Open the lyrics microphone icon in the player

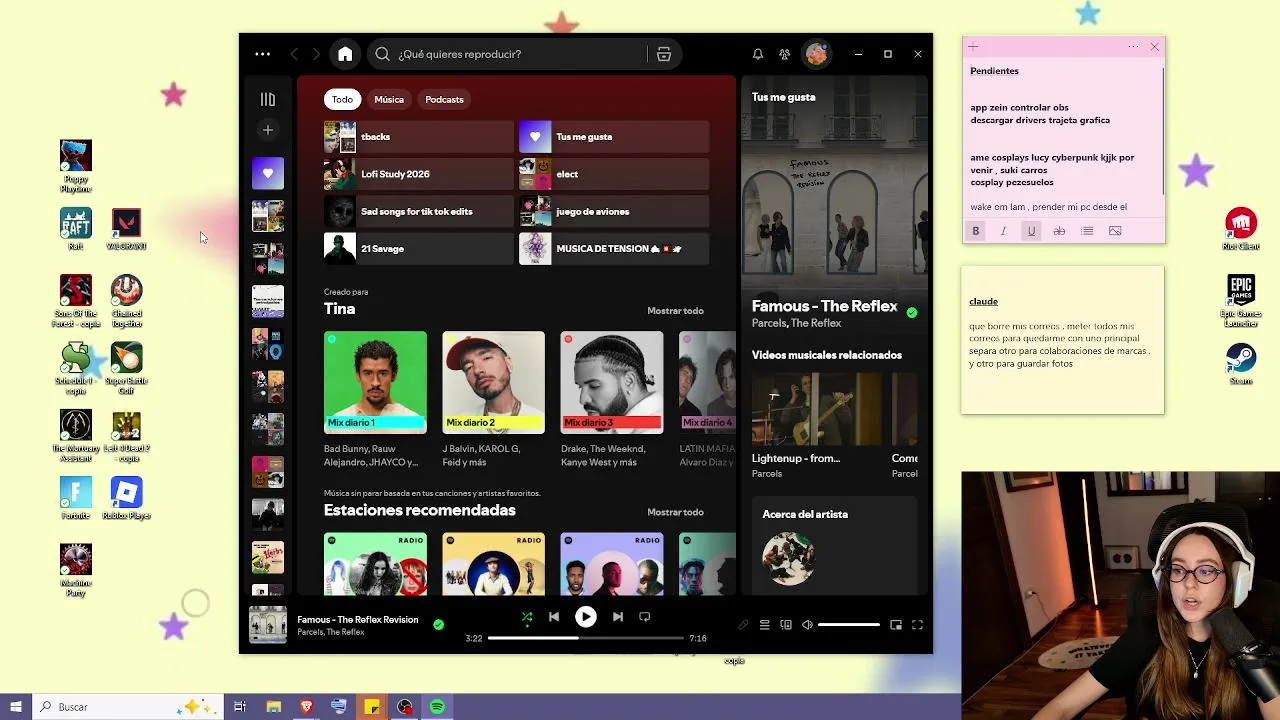pos(743,625)
